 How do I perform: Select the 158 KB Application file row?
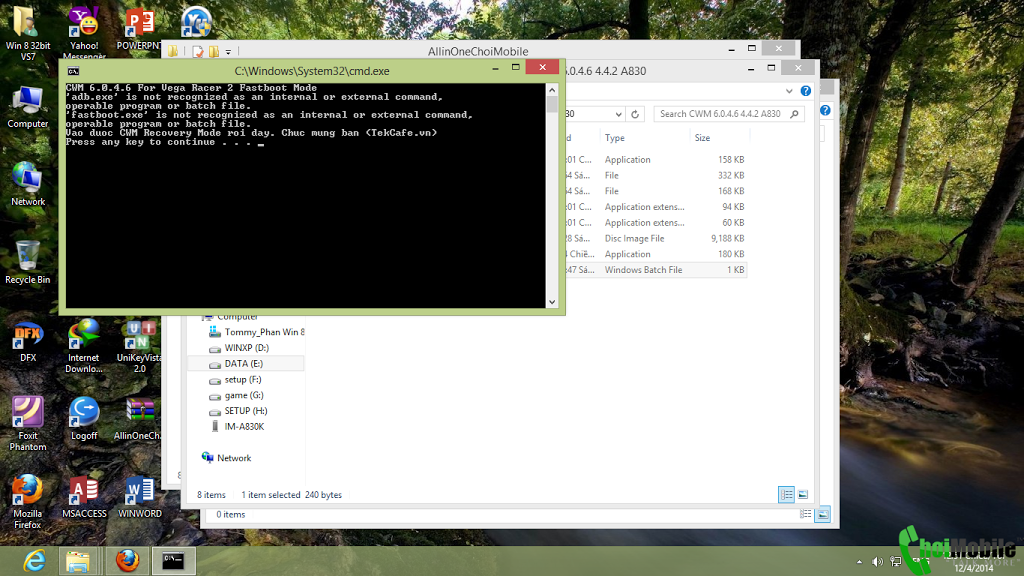point(656,159)
